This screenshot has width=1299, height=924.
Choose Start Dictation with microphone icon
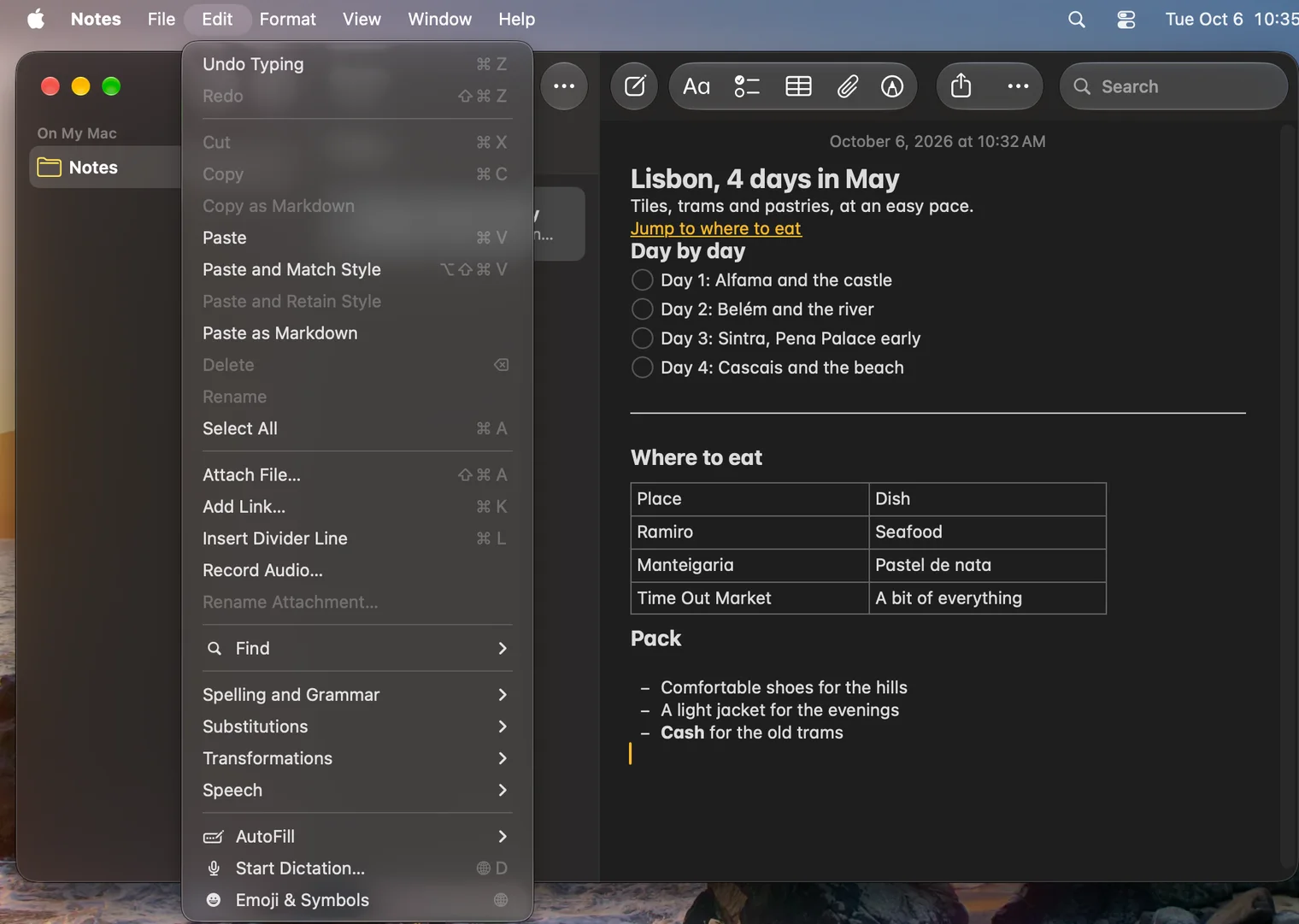[357, 868]
